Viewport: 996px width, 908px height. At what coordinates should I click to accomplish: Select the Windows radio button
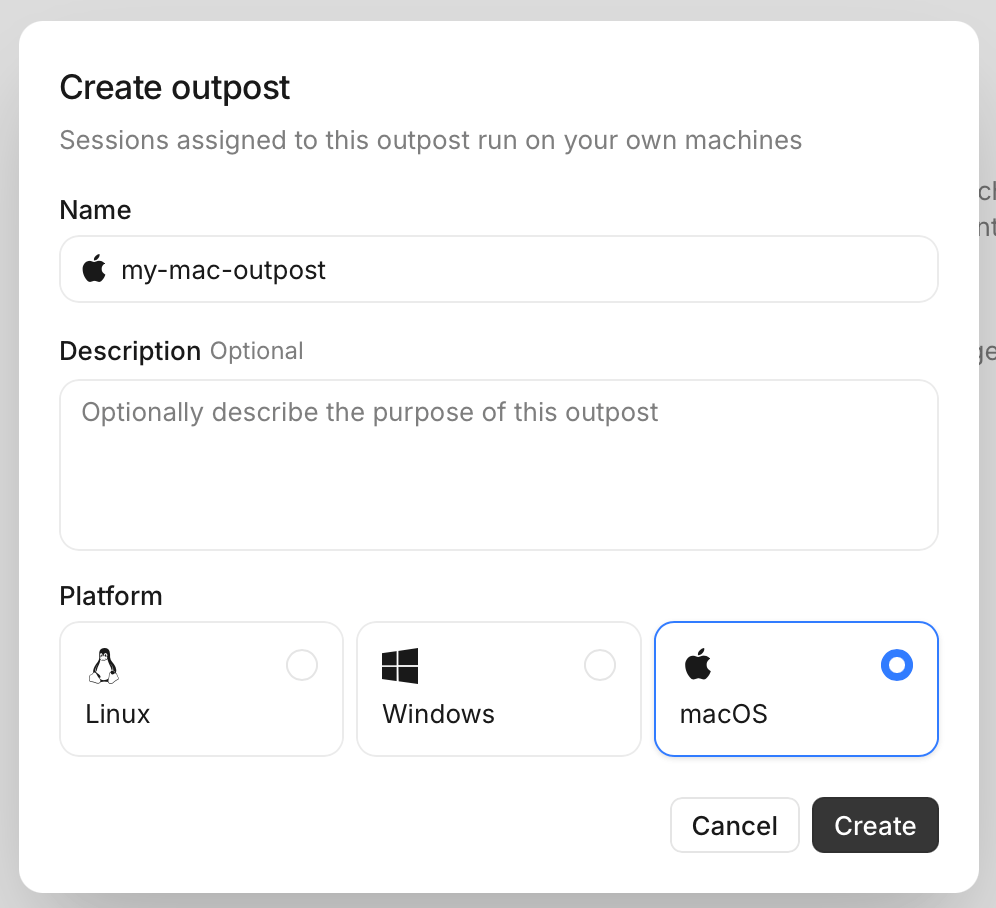click(600, 665)
